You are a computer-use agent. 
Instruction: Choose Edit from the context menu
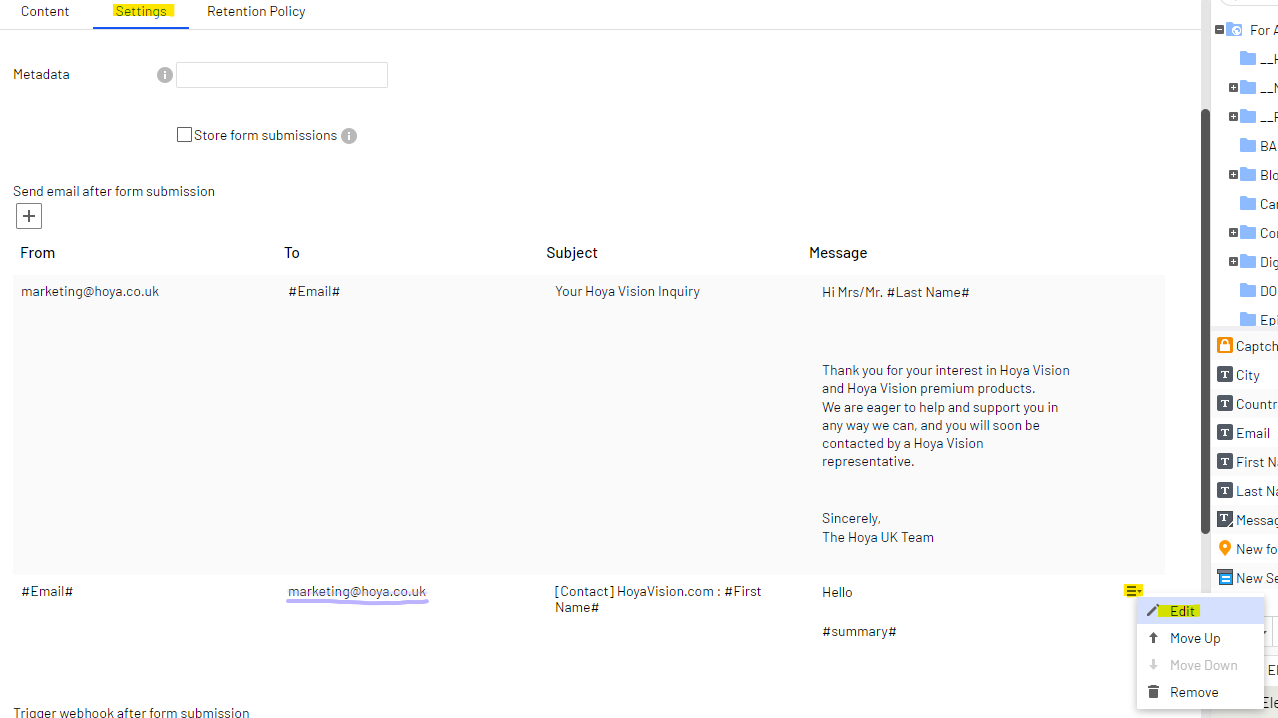(1181, 610)
